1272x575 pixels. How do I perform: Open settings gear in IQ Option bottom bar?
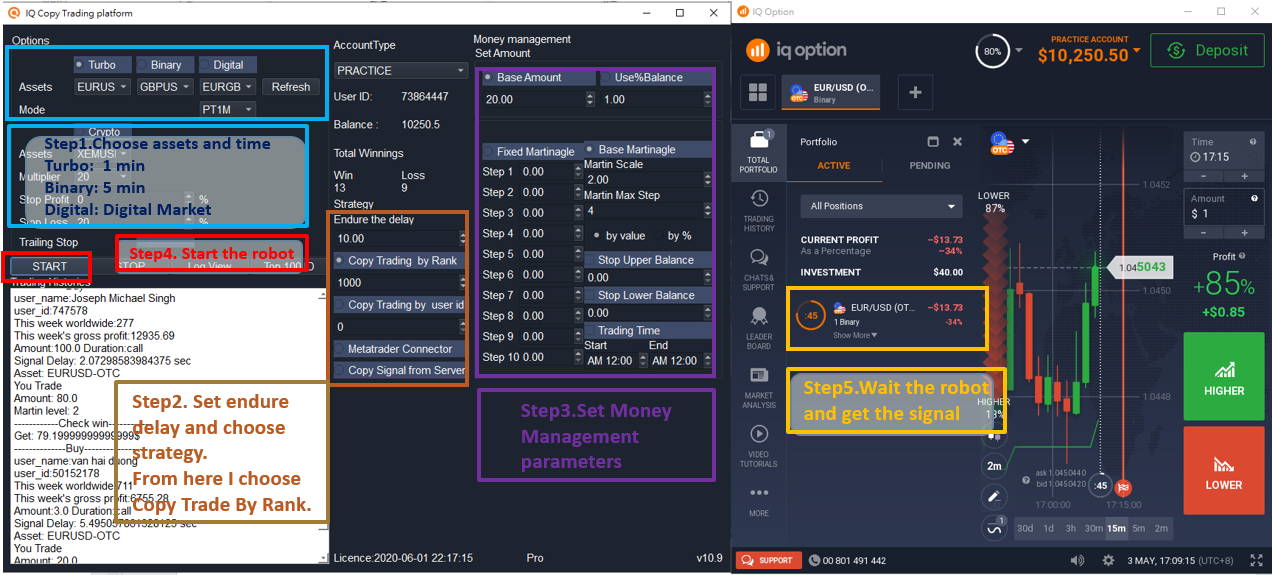1108,560
